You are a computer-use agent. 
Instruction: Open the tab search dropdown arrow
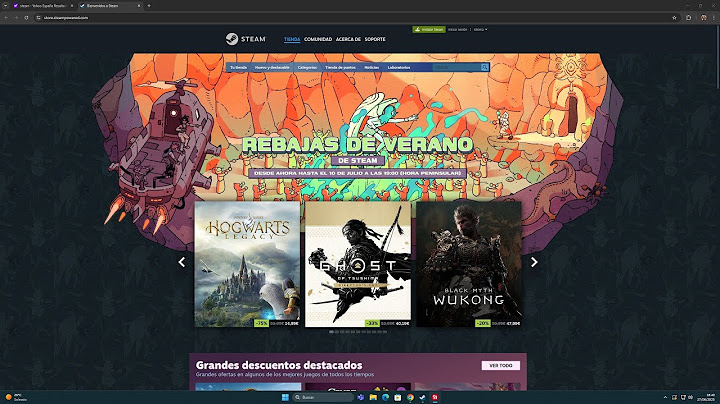5,6
